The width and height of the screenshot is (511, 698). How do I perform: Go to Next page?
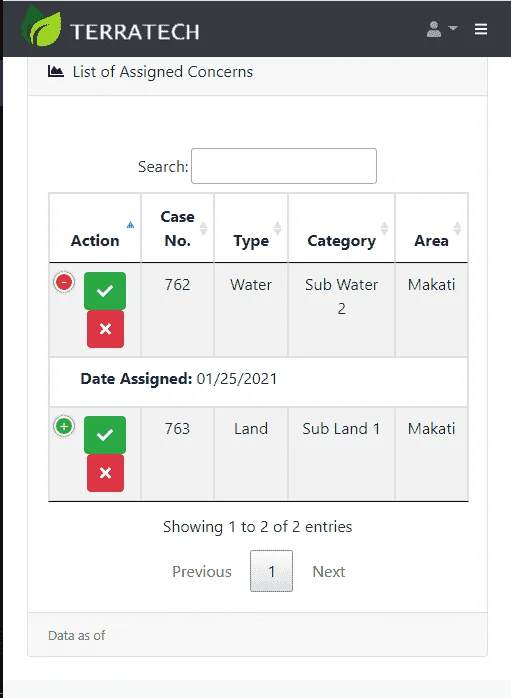point(328,572)
